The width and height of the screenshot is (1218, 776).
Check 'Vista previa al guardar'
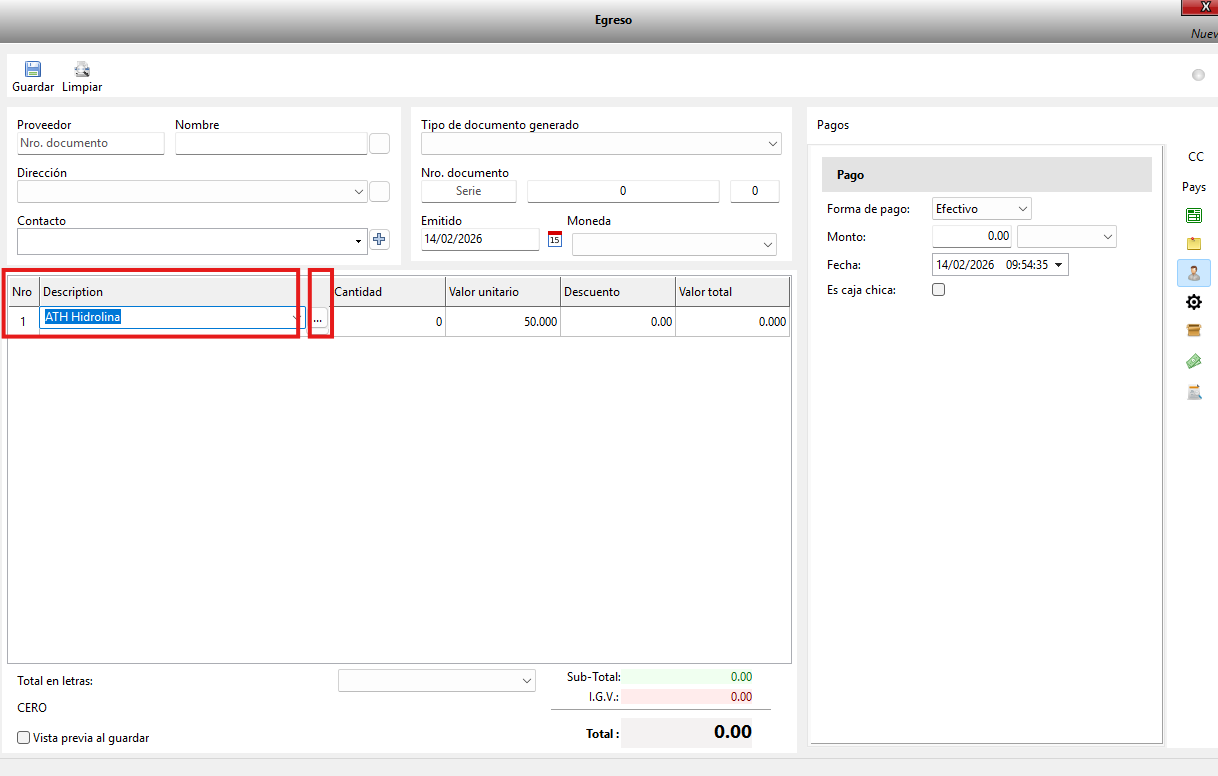24,738
